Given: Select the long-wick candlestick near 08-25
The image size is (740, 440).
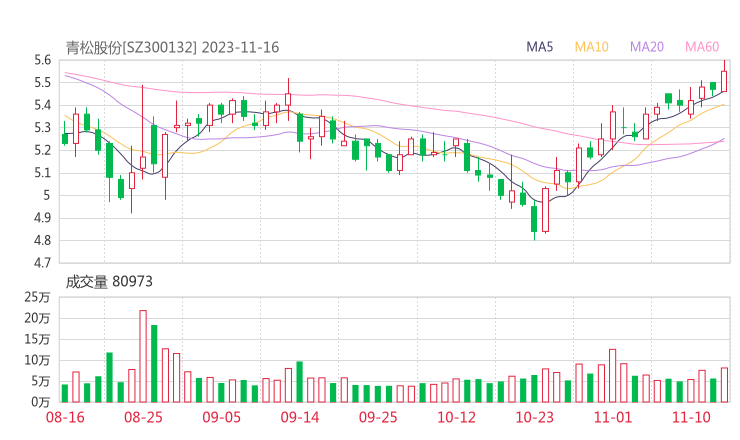Looking at the screenshot, I should 143,132.
